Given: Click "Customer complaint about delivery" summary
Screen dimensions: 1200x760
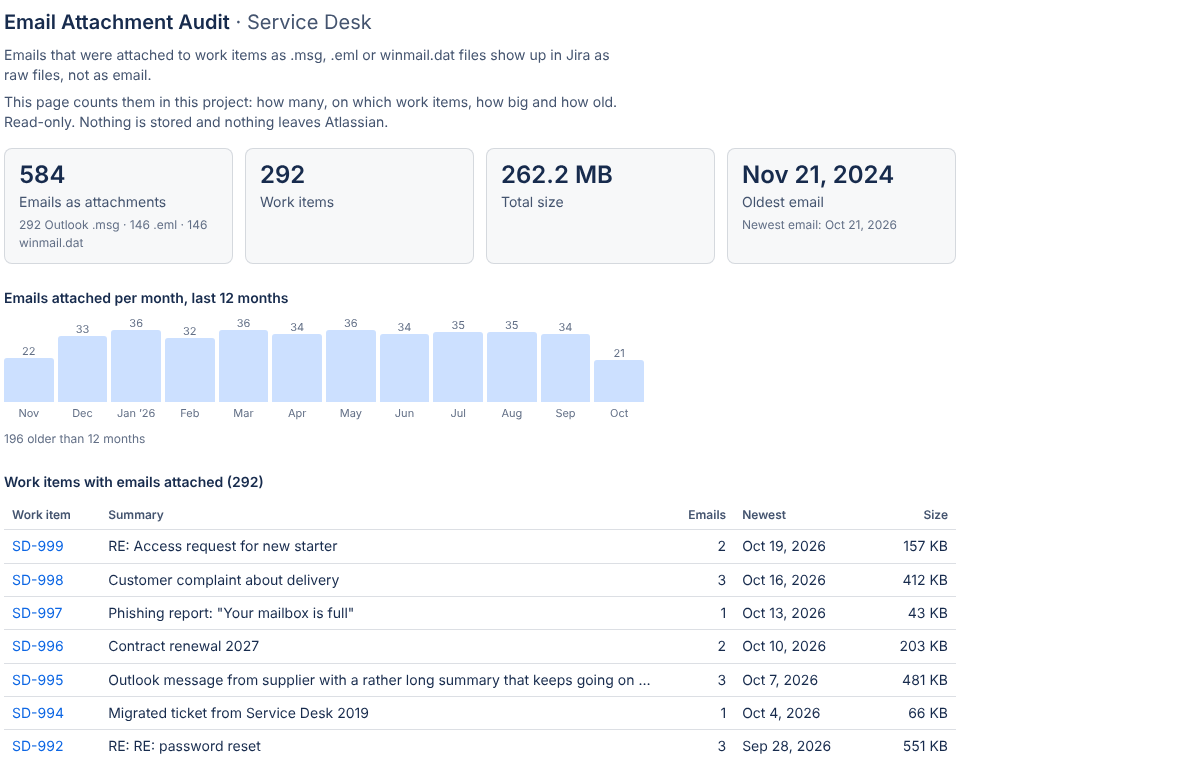Looking at the screenshot, I should click(x=224, y=580).
